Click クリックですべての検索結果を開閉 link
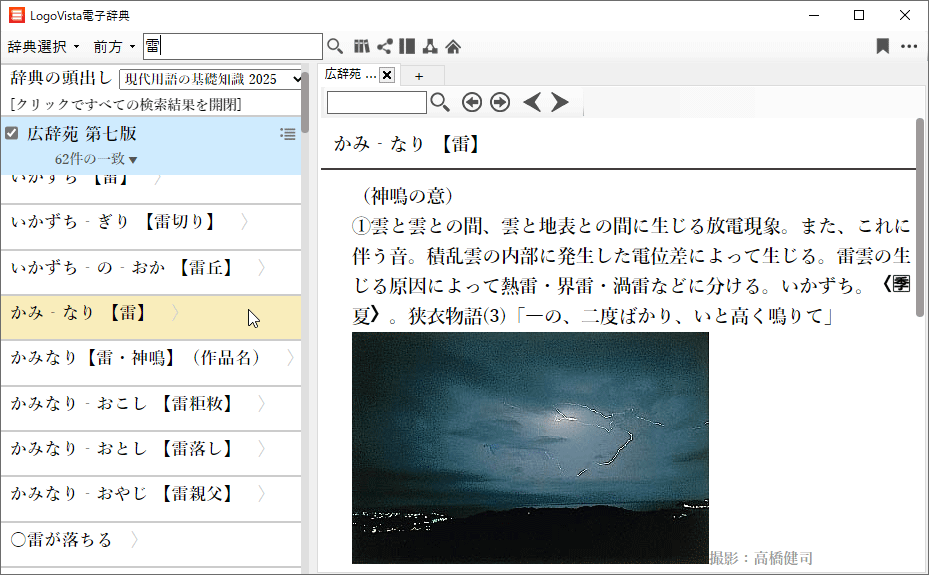 click(125, 104)
